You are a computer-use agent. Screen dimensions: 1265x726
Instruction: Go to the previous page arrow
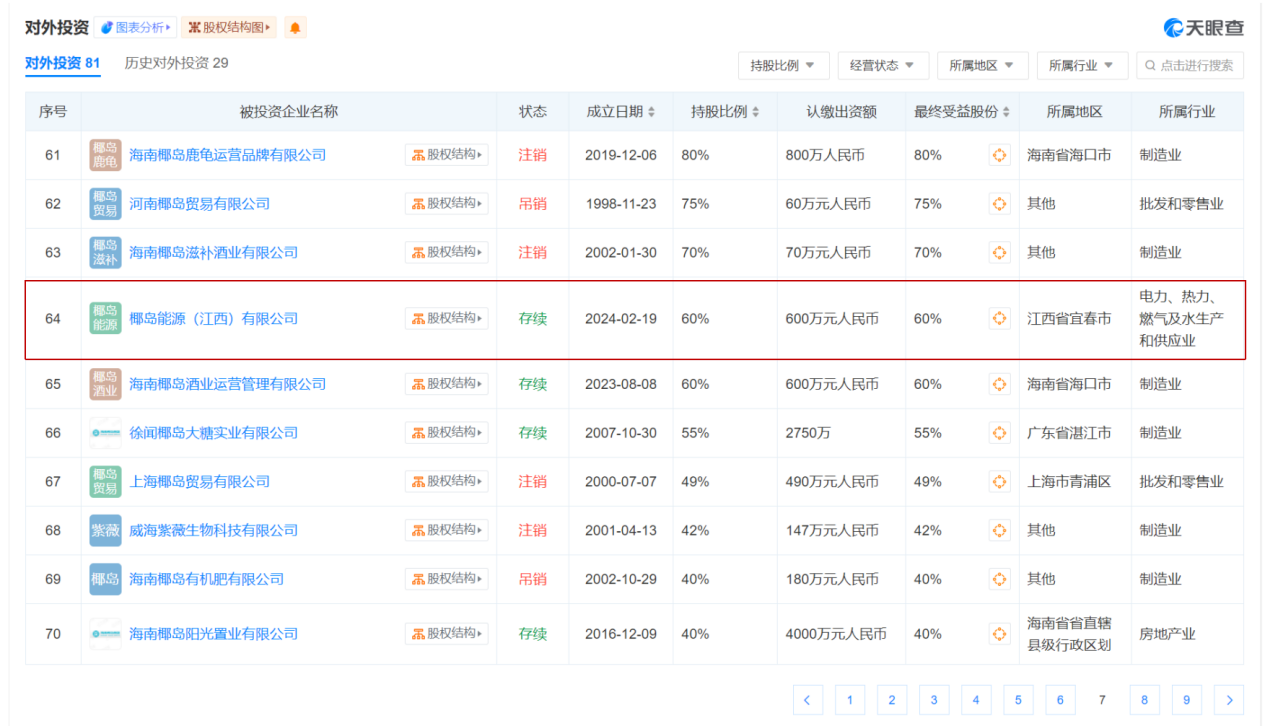[x=808, y=700]
